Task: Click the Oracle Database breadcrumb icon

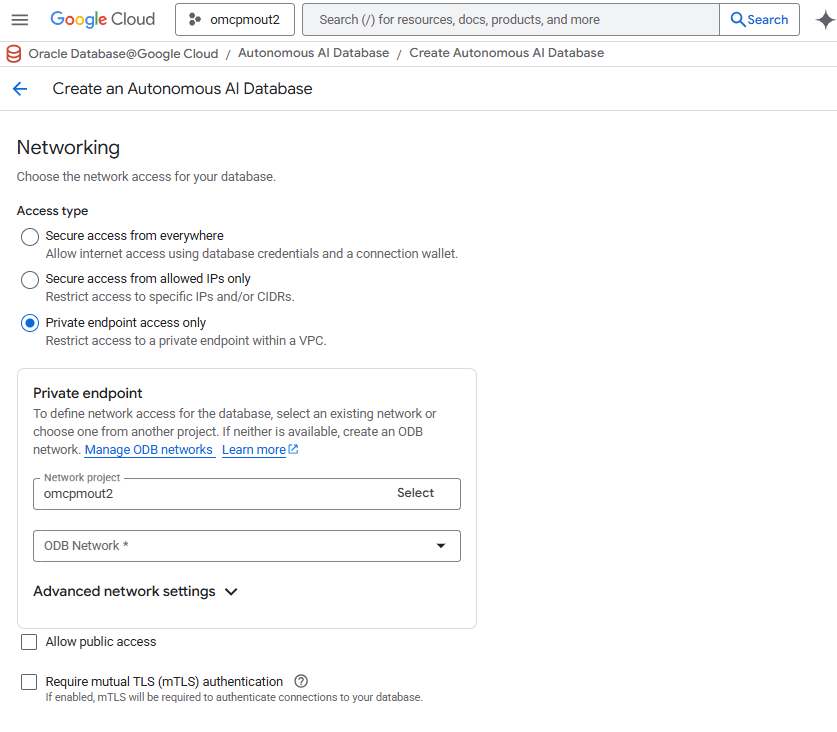Action: [12, 53]
